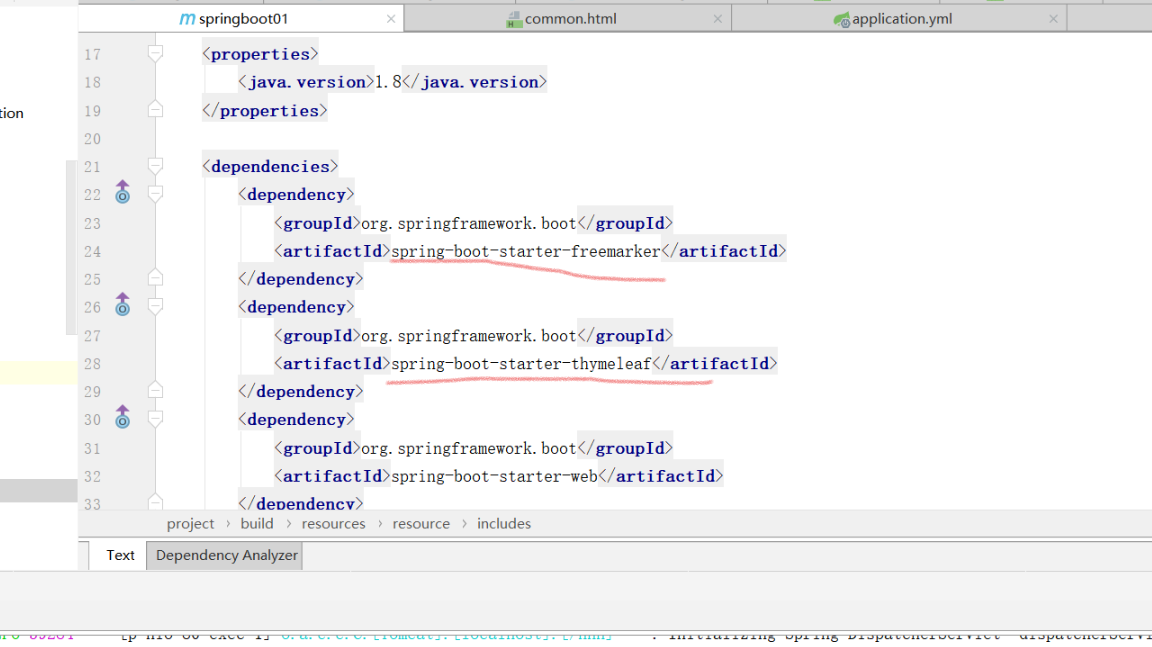Click the resources breadcrumb
This screenshot has width=1152, height=647.
[333, 524]
